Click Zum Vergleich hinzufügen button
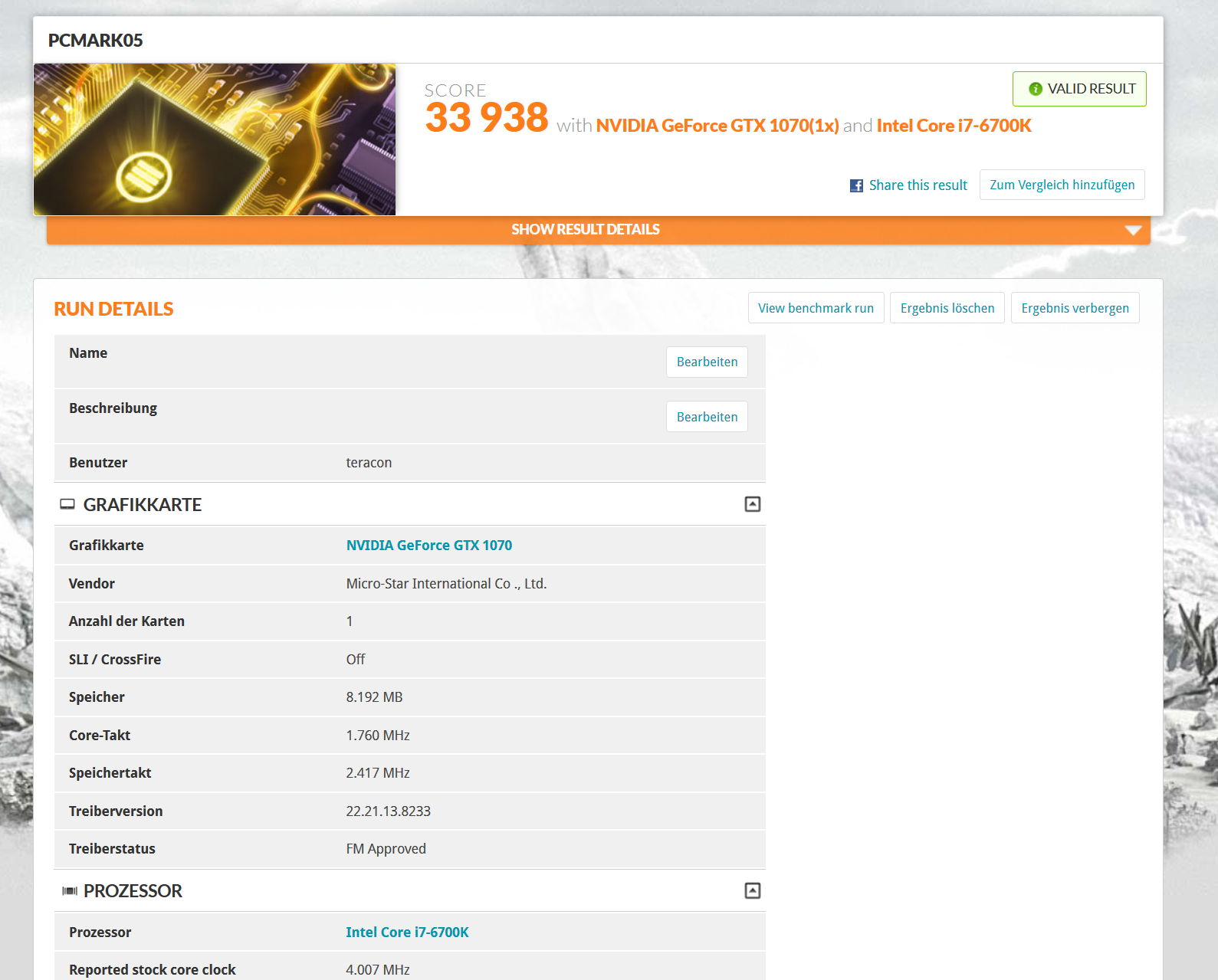Screen dimensions: 1218x980 point(1062,185)
